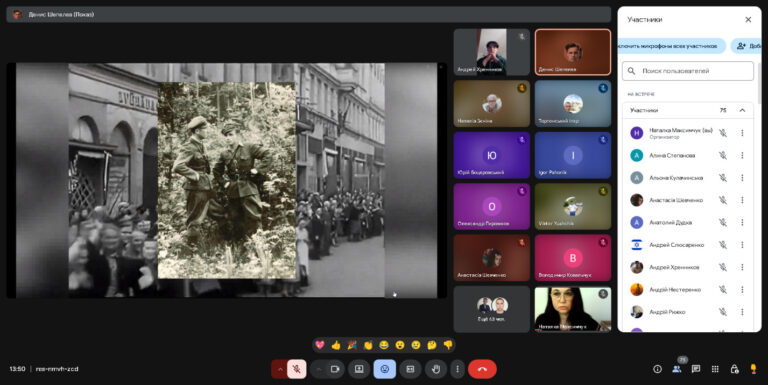Start presenting your screen
The height and width of the screenshot is (385, 768).
click(359, 369)
